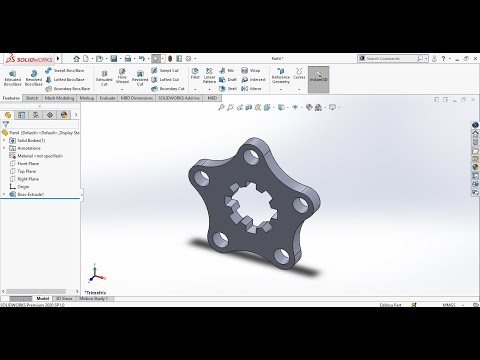Expand the Annotations node
The width and height of the screenshot is (480, 360).
(x=4, y=148)
